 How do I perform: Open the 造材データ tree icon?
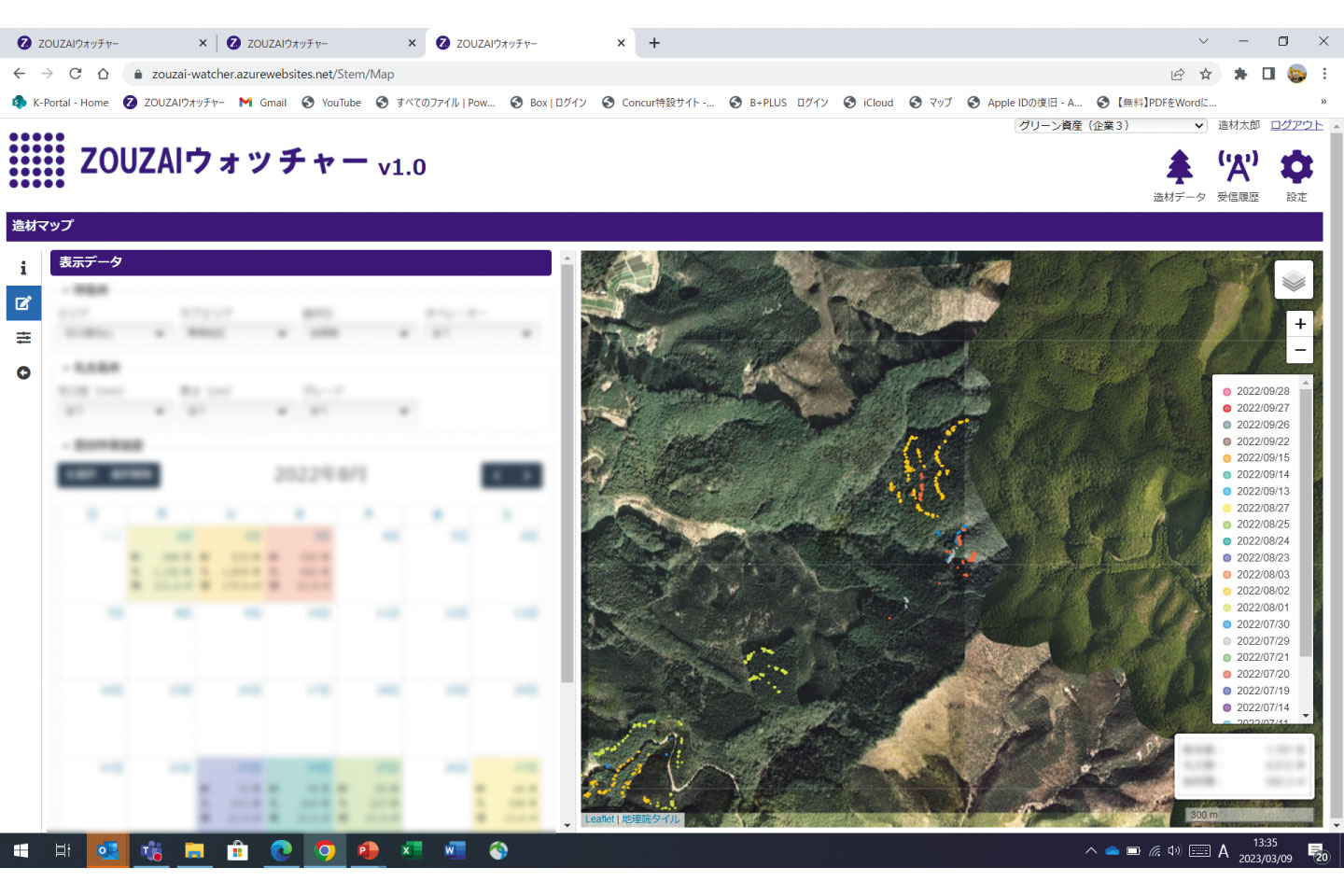point(1179,168)
